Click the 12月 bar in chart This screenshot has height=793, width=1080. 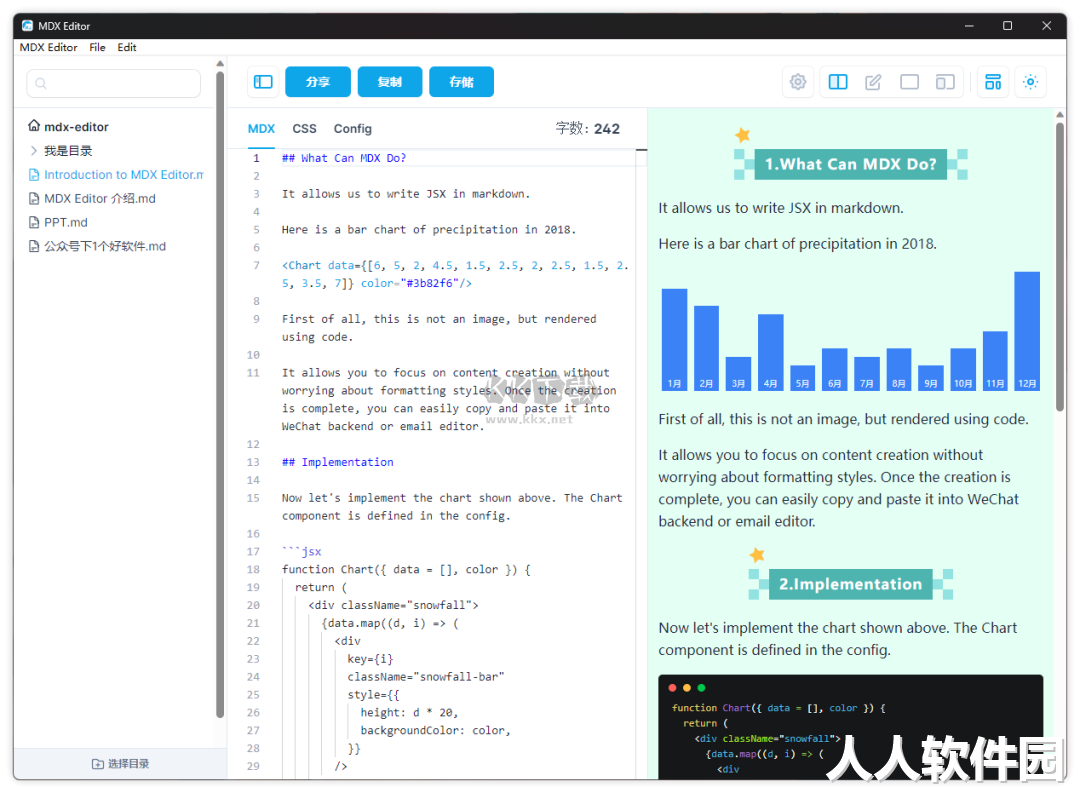[1027, 331]
